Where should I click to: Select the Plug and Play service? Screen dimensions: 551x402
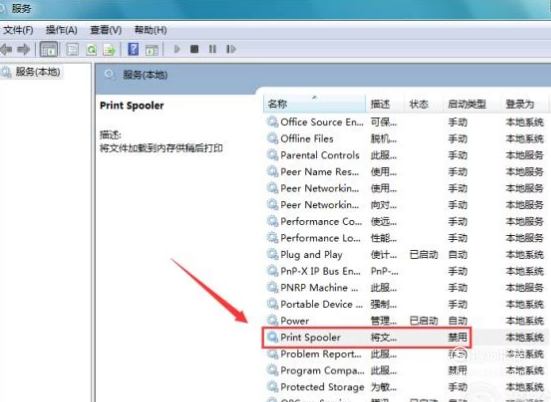click(406, 254)
